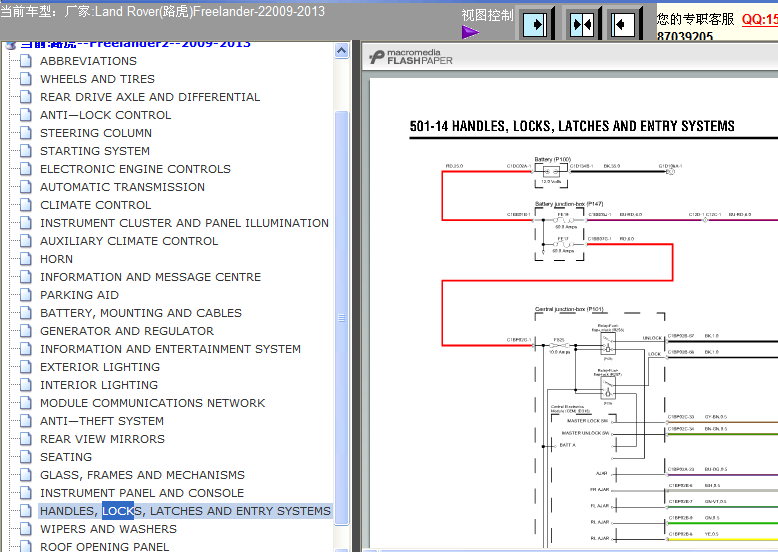Select INSTRUMENT PANEL AND CONSOLE
Viewport: 778px width, 552px height.
[142, 493]
